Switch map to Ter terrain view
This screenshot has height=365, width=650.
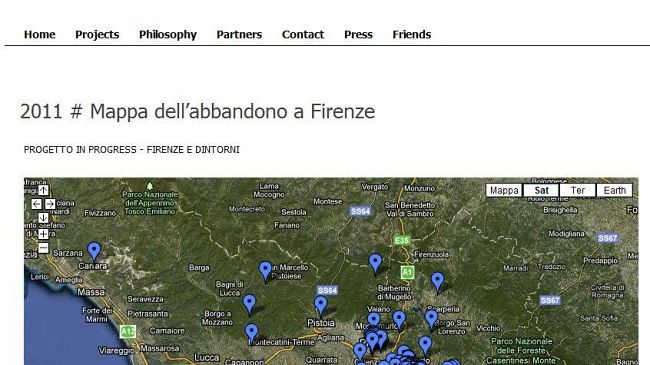pos(577,190)
